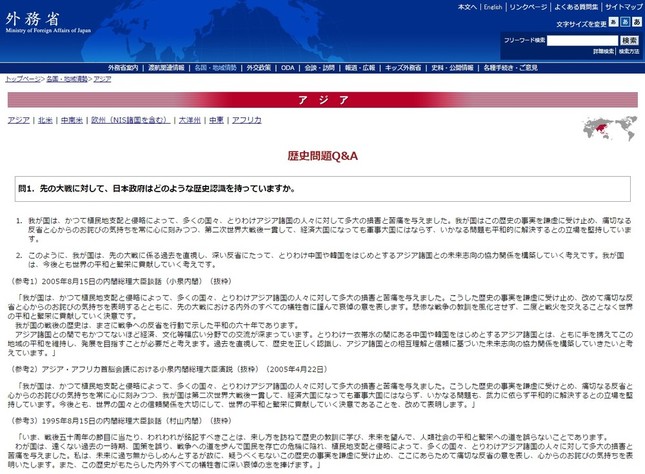Click the 外務省 Ministry of Foreign Affairs logo
645x474 pixels.
click(48, 23)
